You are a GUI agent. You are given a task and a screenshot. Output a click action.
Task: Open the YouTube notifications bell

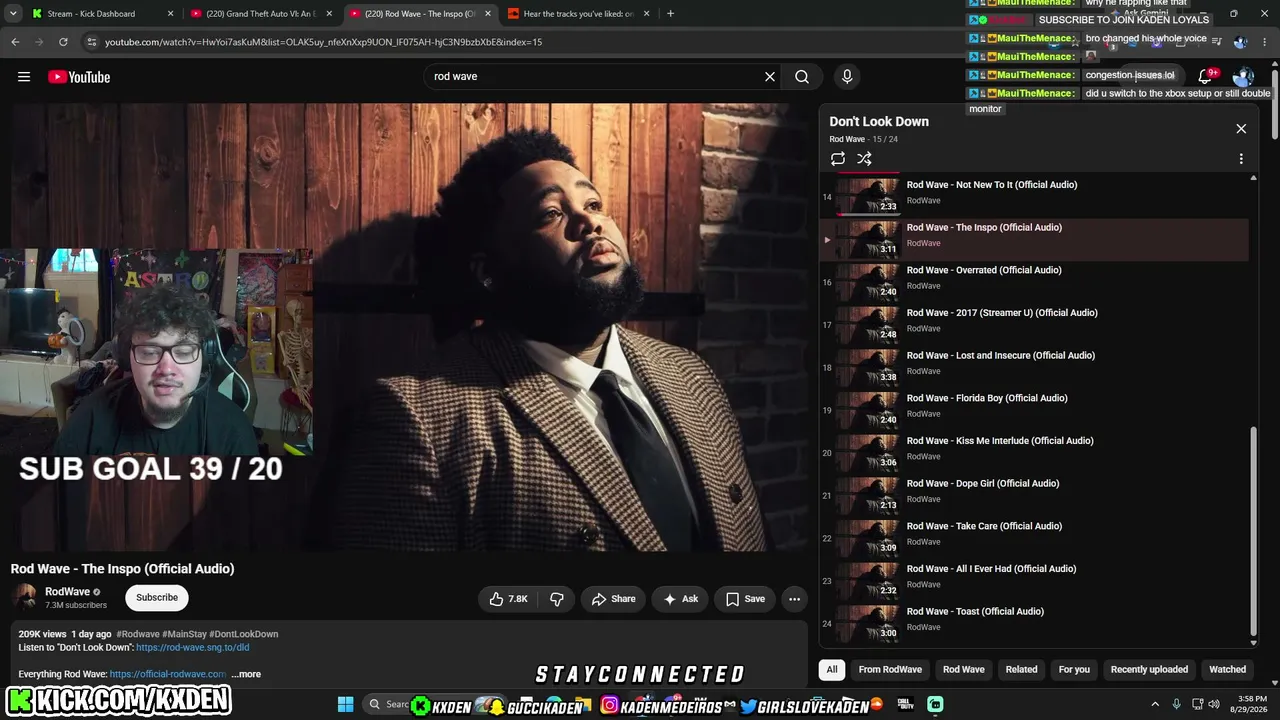point(1205,77)
